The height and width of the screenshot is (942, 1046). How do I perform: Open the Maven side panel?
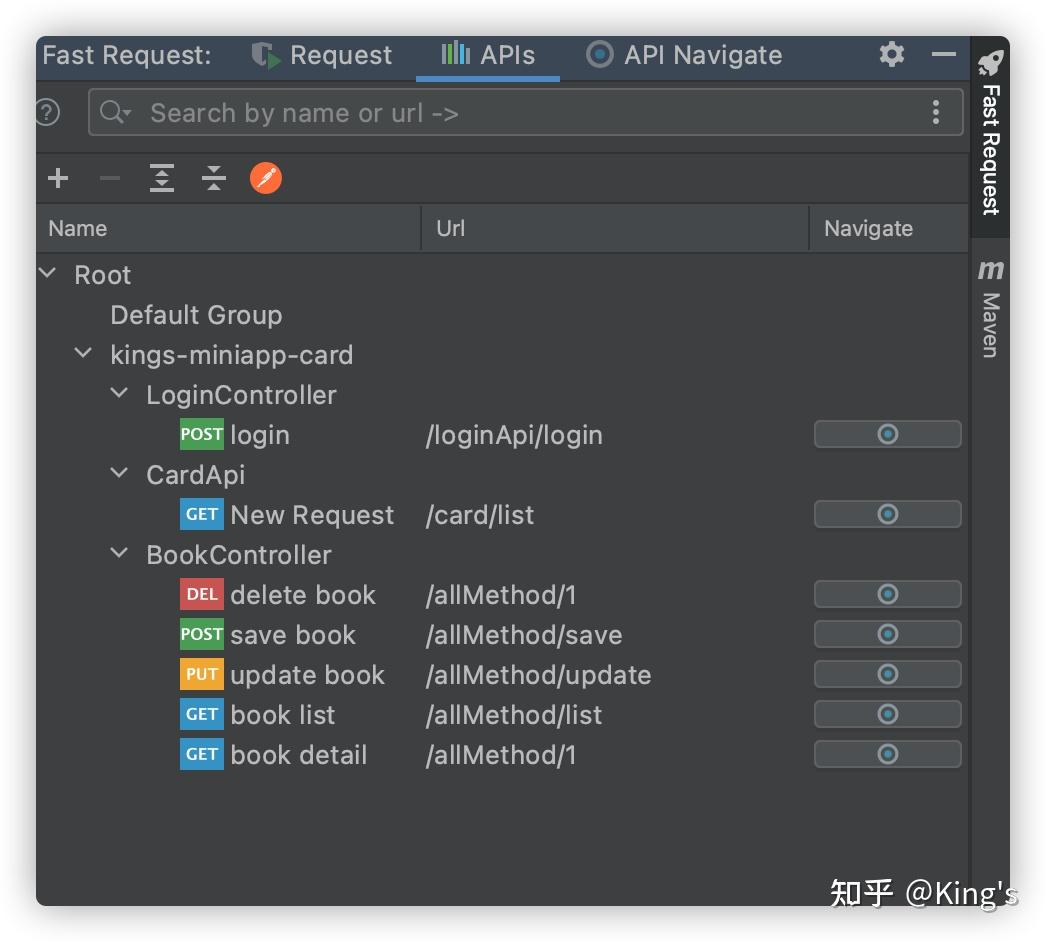[x=990, y=308]
